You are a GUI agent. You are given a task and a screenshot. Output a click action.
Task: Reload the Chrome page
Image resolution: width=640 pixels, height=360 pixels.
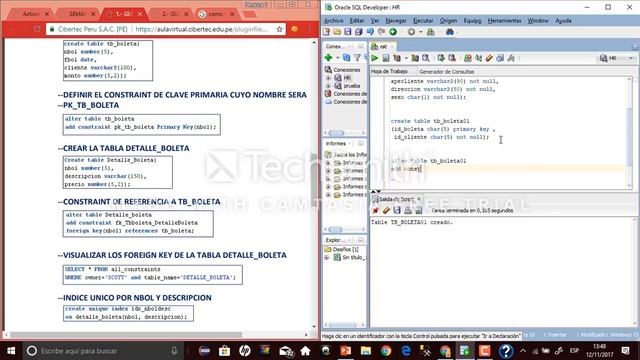point(37,29)
